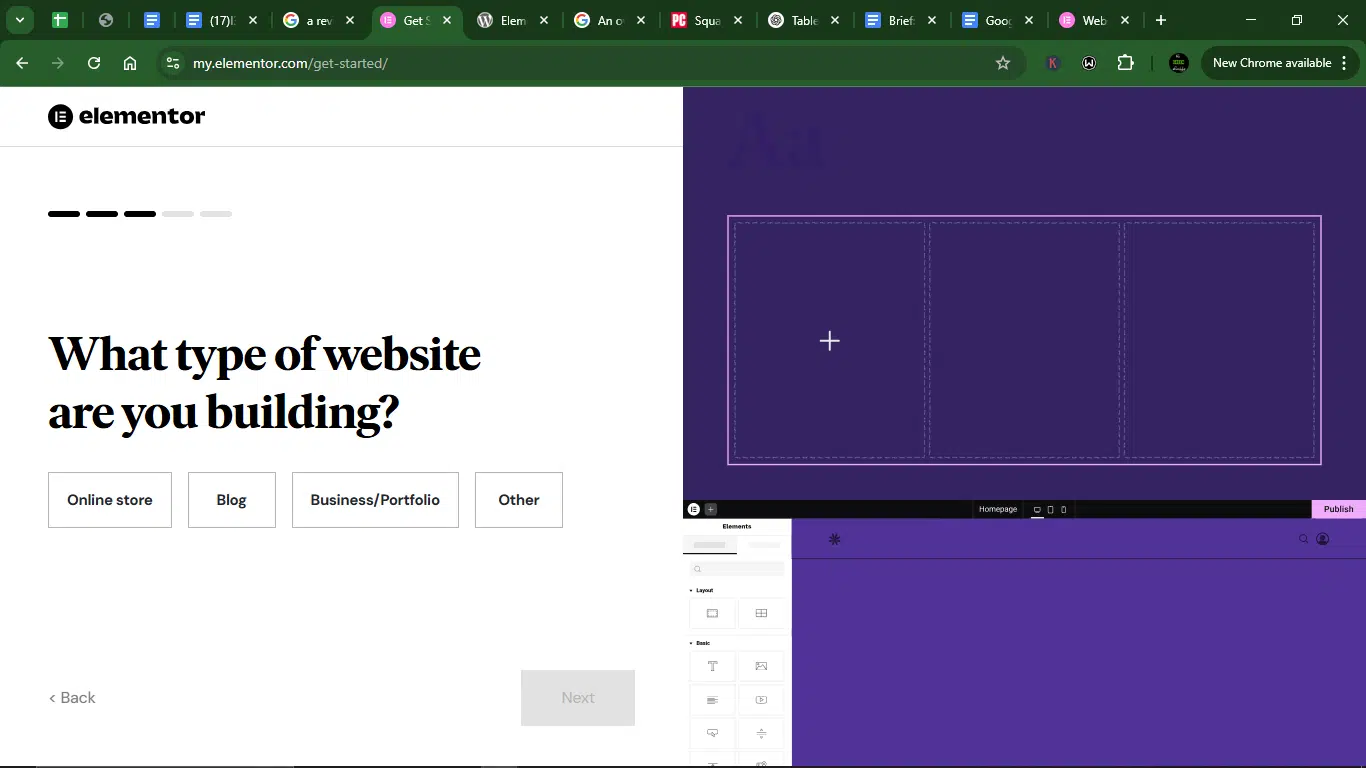Viewport: 1366px width, 768px height.
Task: Select the Button widget
Action: [712, 733]
